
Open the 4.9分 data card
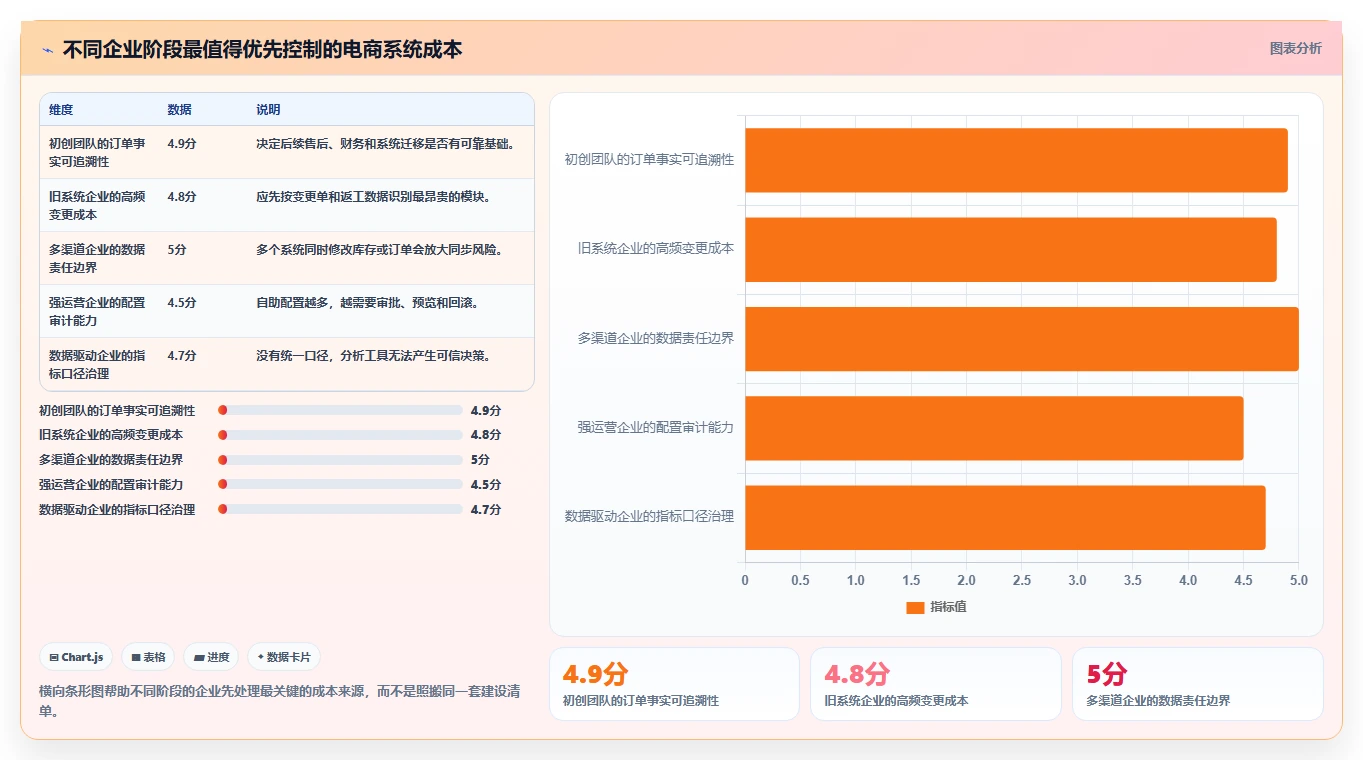[x=674, y=684]
